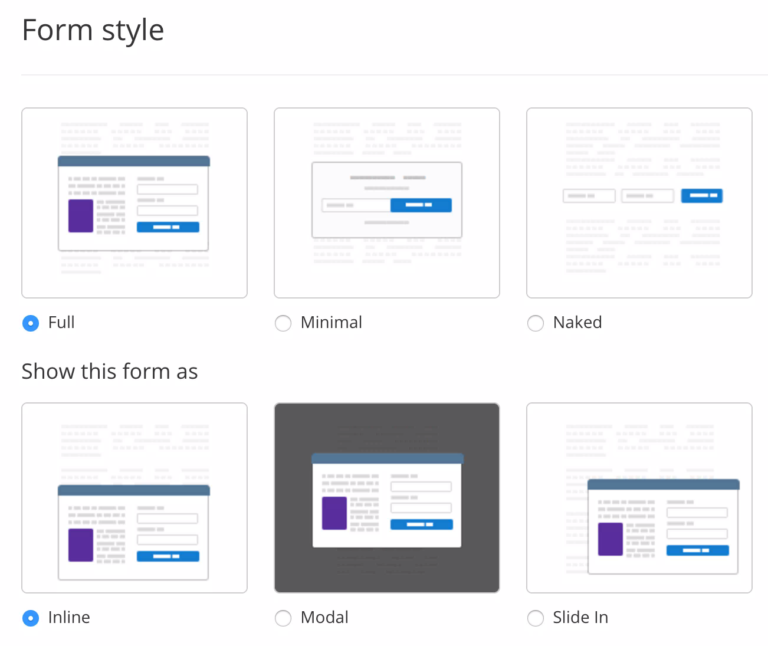Screen dimensions: 768x646
Task: Pick the Naked form style radio button
Action: pyautogui.click(x=535, y=323)
